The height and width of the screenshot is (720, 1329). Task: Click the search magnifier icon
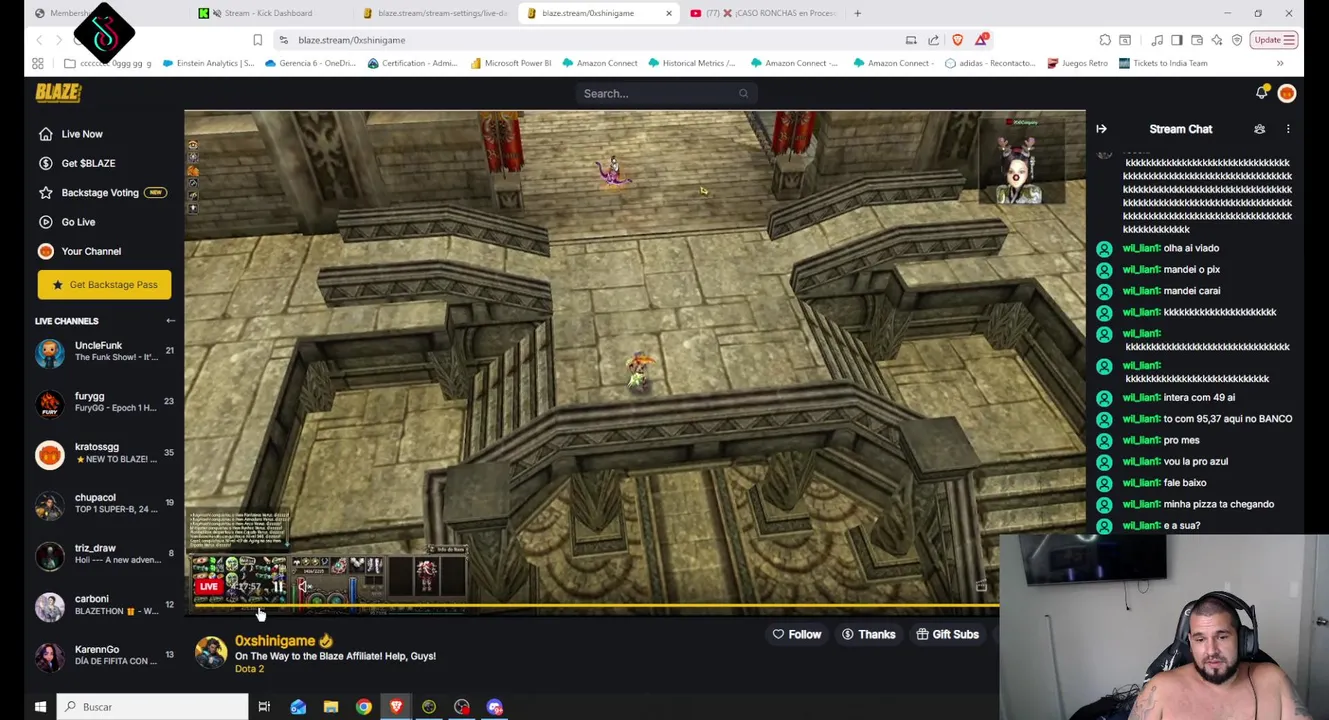tap(743, 93)
